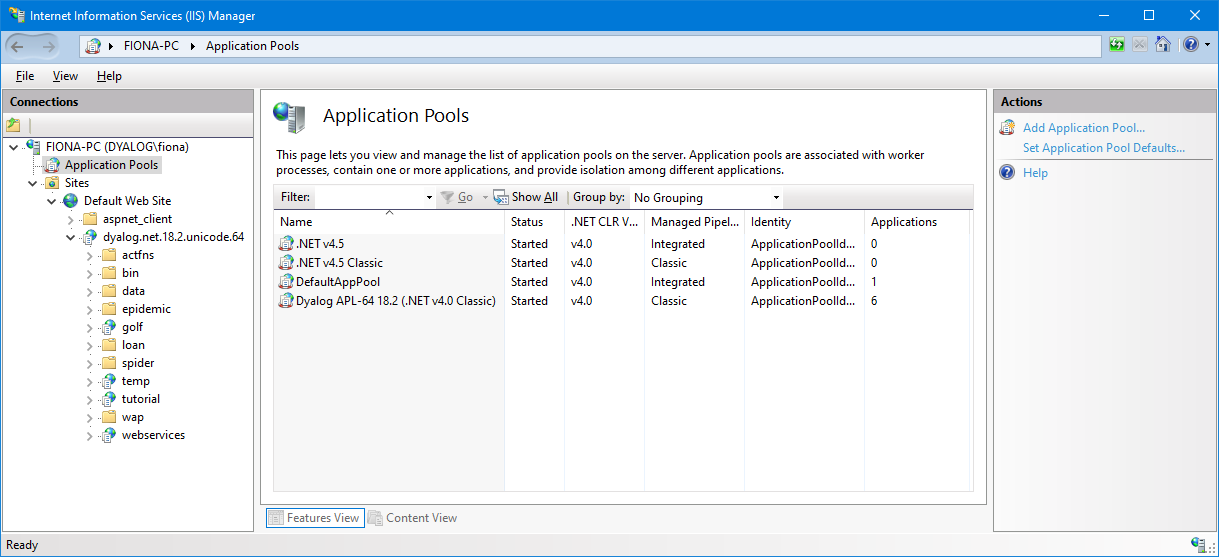
Task: Open the View menu
Action: pos(65,76)
